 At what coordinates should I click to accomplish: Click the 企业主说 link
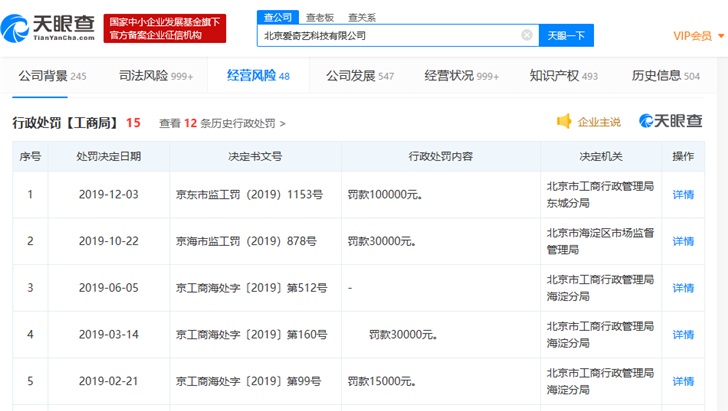(599, 122)
